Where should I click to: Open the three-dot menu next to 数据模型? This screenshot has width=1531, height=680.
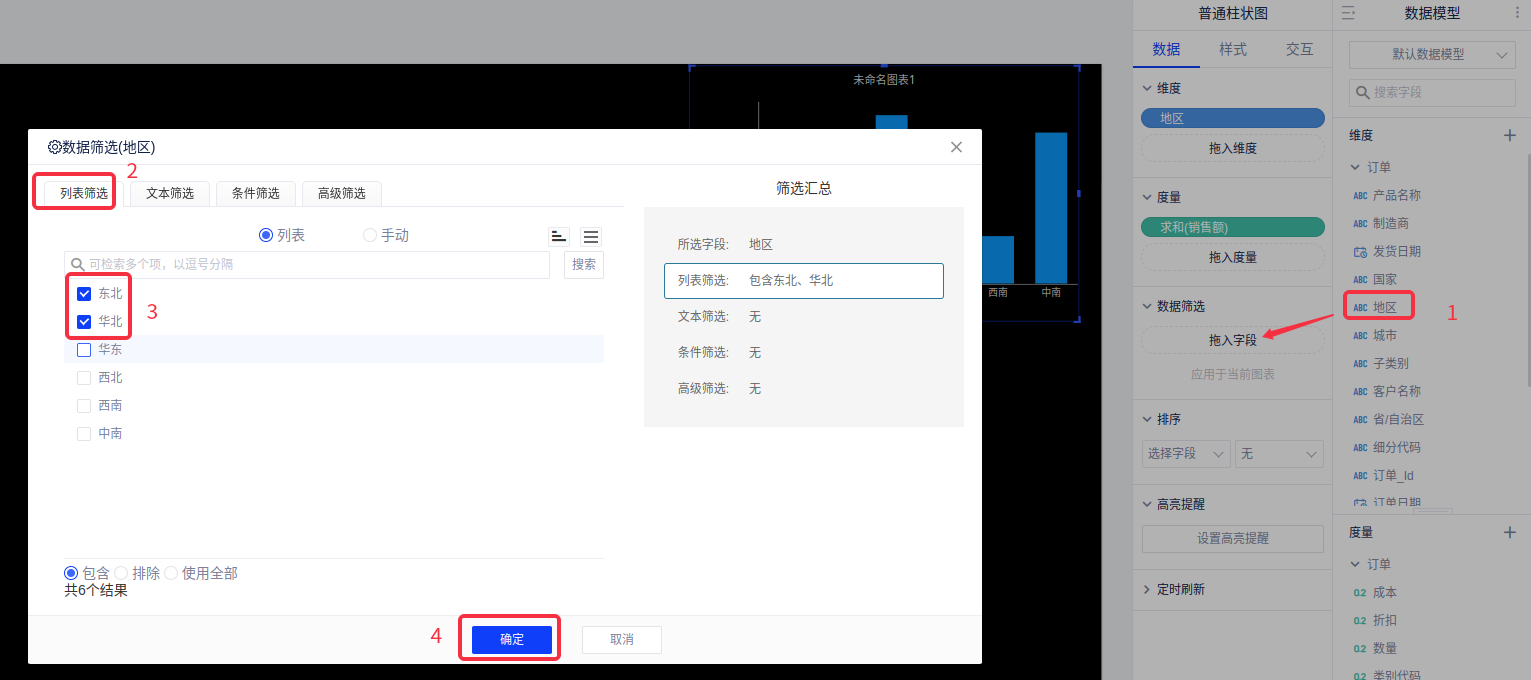pos(1518,13)
